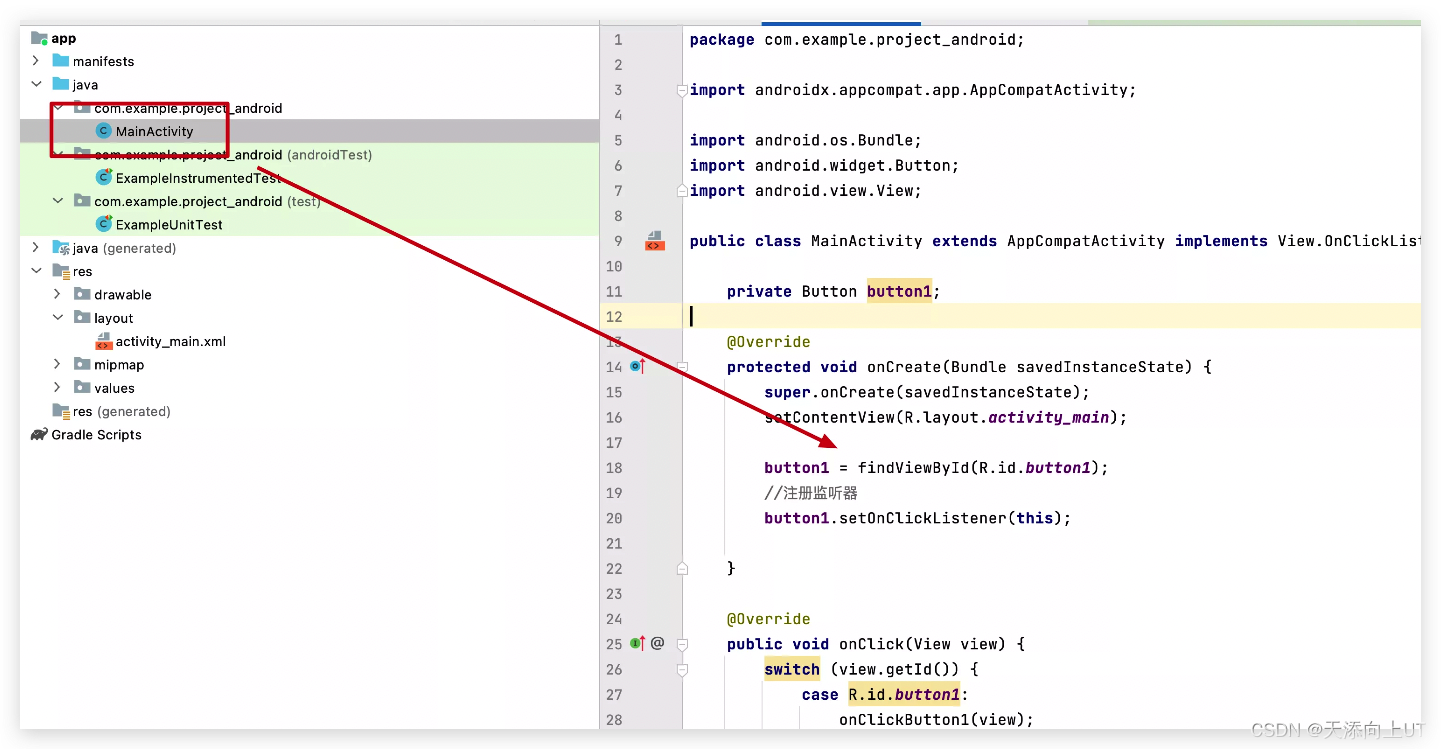Open related XML file gutter icon on line 9
1441x749 pixels.
coord(655,240)
